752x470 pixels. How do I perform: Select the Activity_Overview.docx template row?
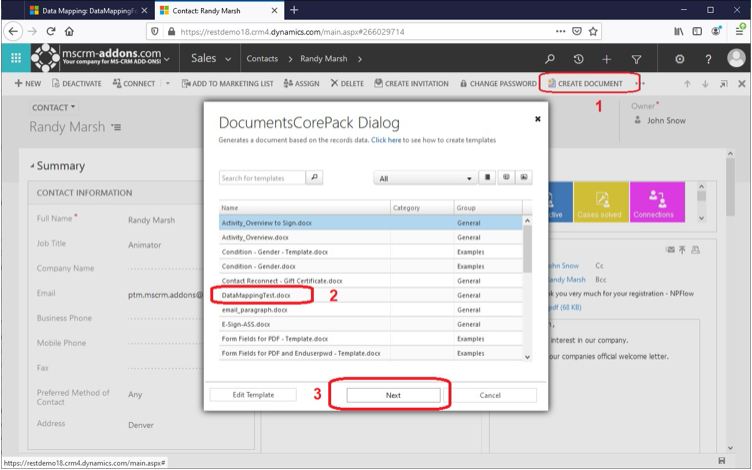pos(371,237)
